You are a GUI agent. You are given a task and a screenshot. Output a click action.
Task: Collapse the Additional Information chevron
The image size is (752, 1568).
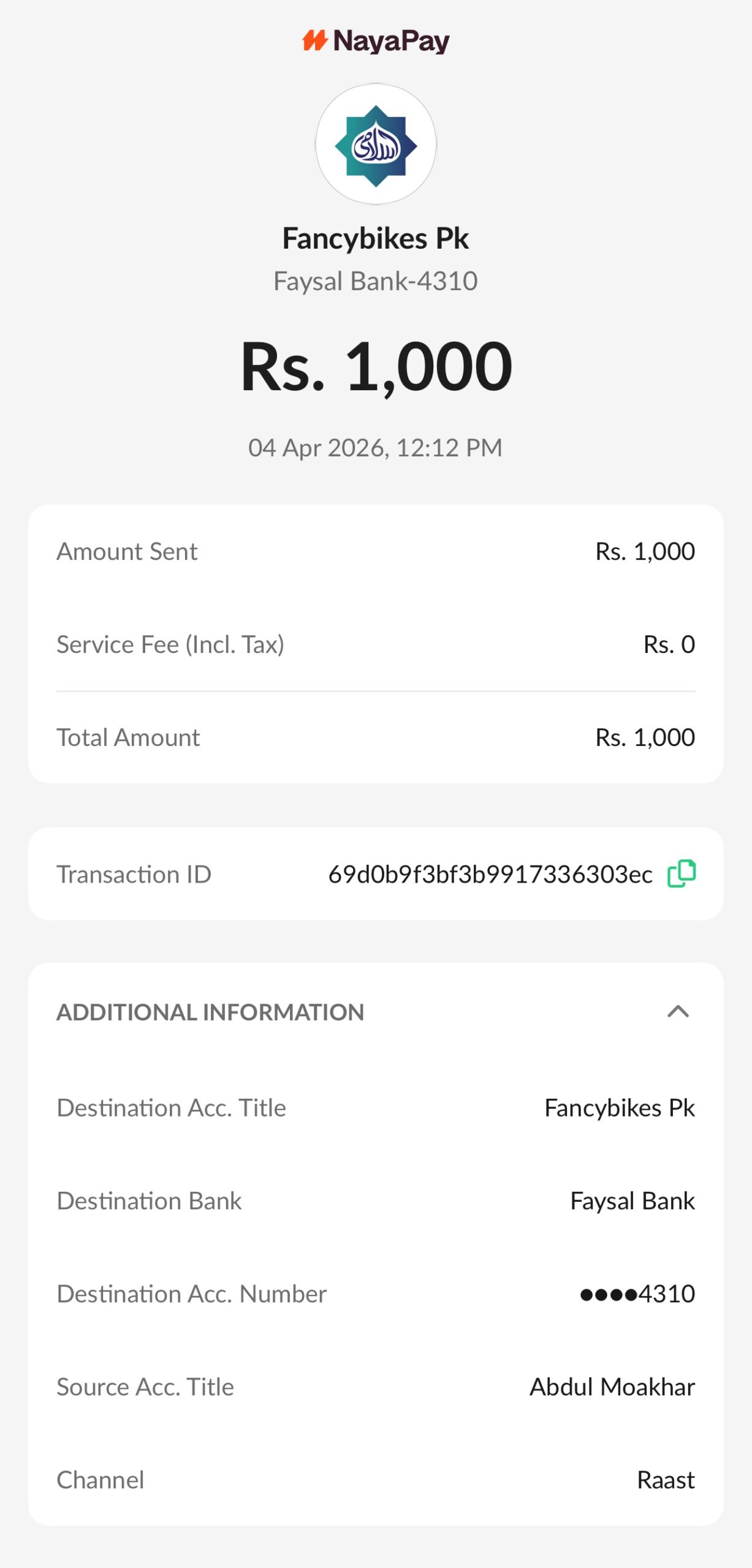tap(678, 1011)
